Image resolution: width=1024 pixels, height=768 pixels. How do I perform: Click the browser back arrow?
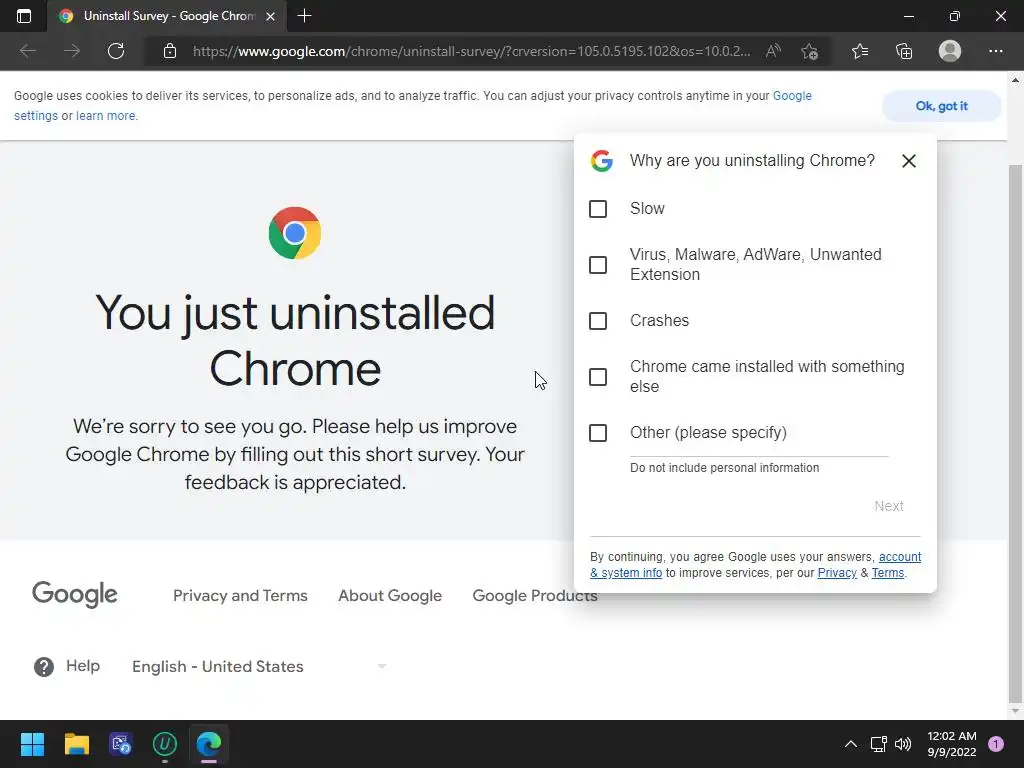[x=27, y=51]
